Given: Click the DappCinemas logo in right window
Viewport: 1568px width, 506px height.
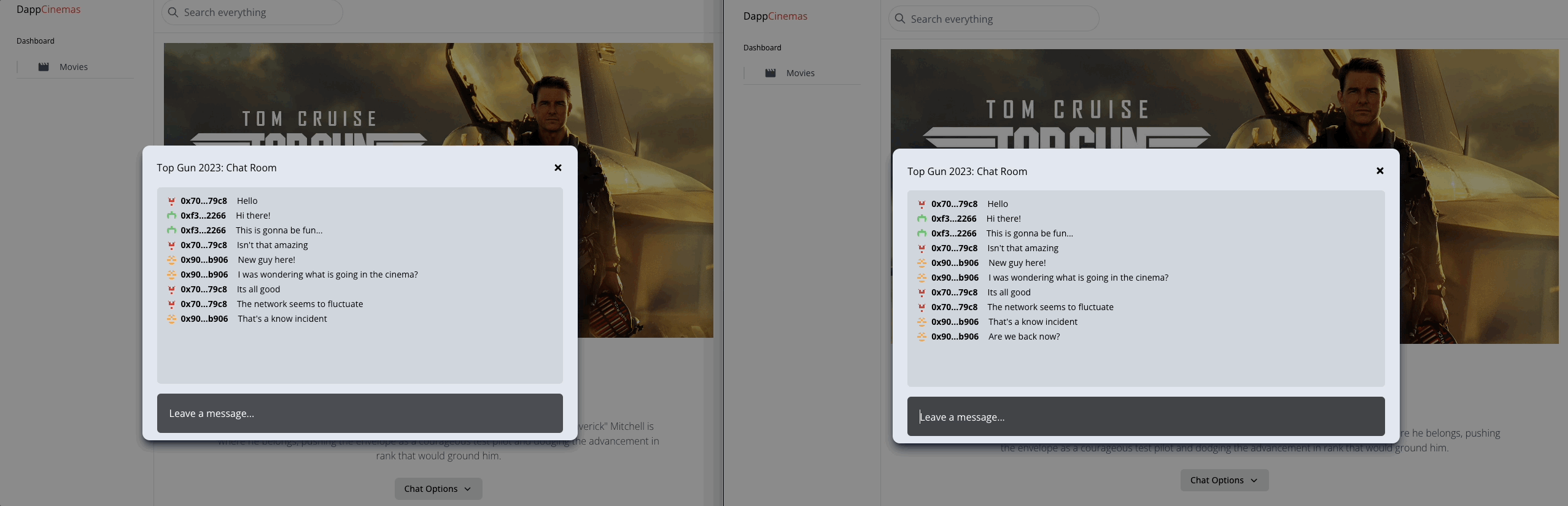Looking at the screenshot, I should [775, 17].
